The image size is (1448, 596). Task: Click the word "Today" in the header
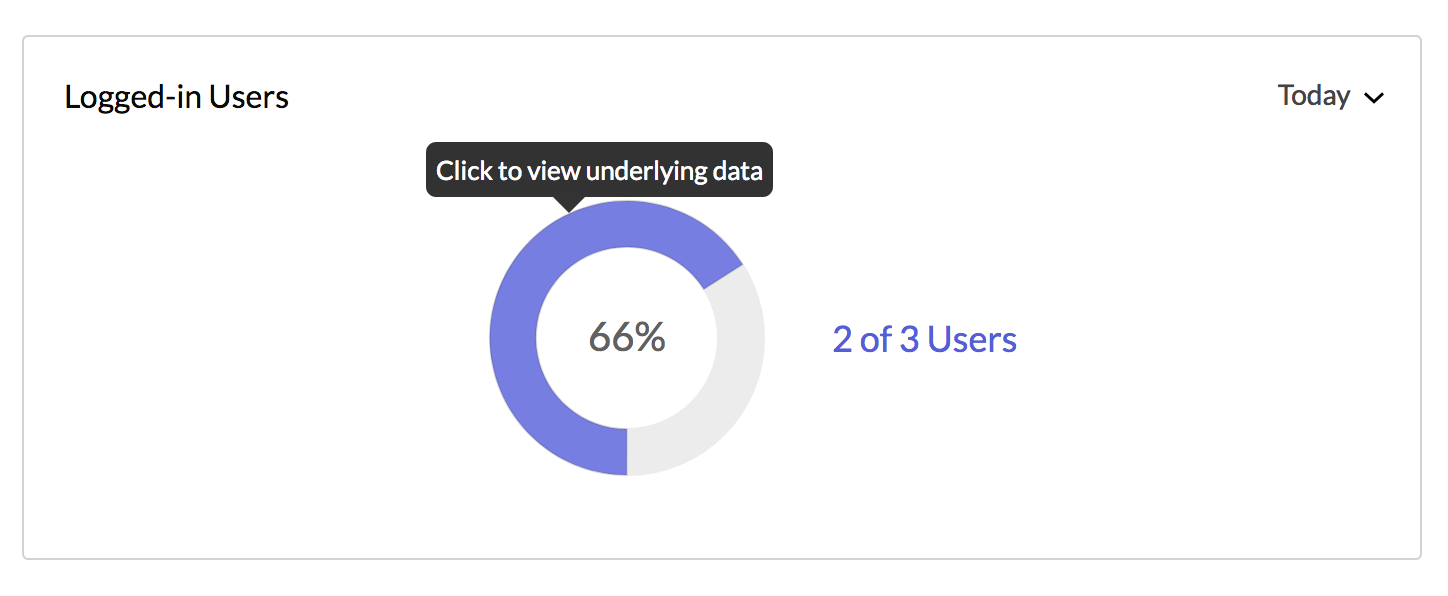click(1314, 96)
